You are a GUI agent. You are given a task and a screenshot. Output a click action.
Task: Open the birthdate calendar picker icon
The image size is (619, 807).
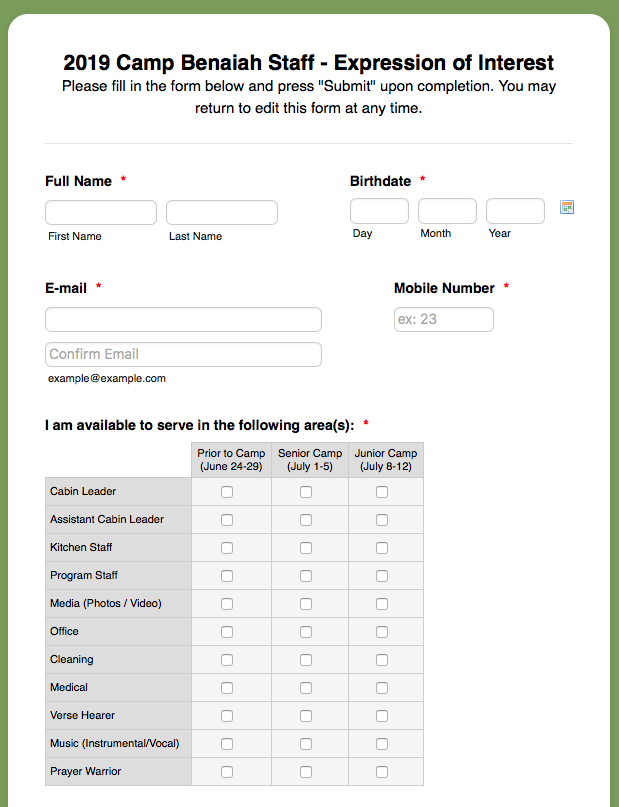(567, 207)
